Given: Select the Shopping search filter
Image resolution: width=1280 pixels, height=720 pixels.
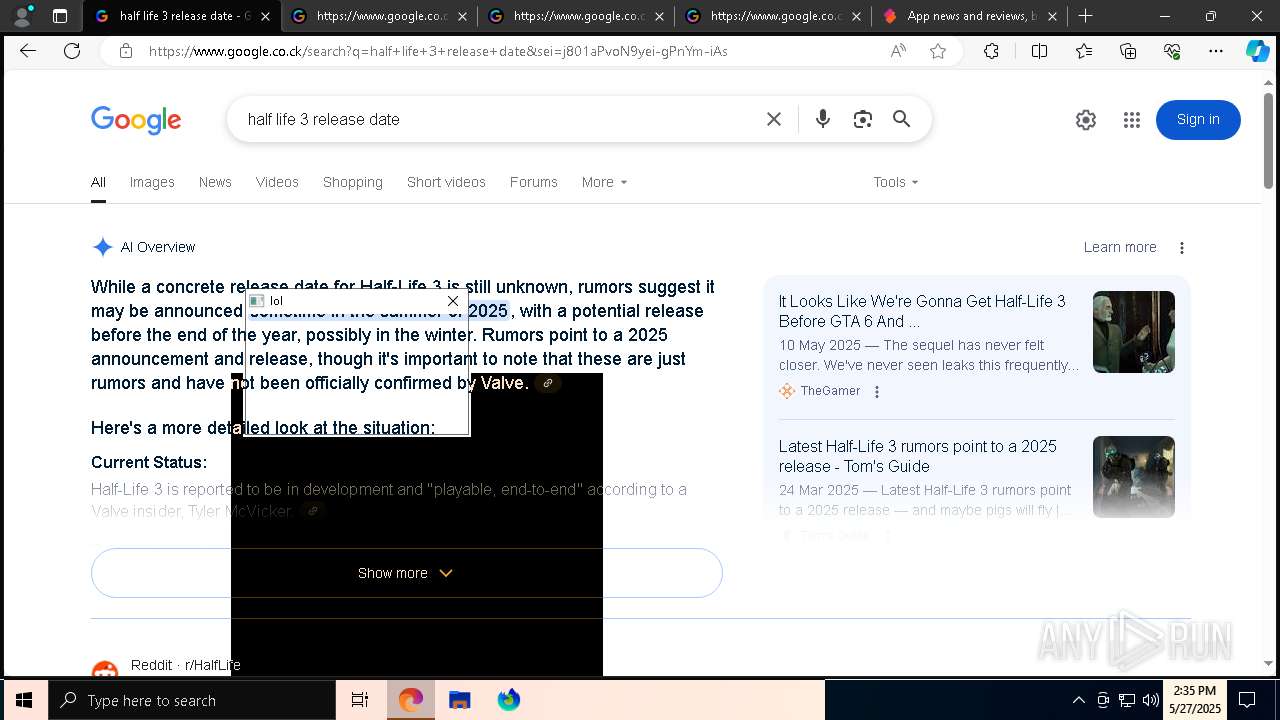Looking at the screenshot, I should (353, 182).
